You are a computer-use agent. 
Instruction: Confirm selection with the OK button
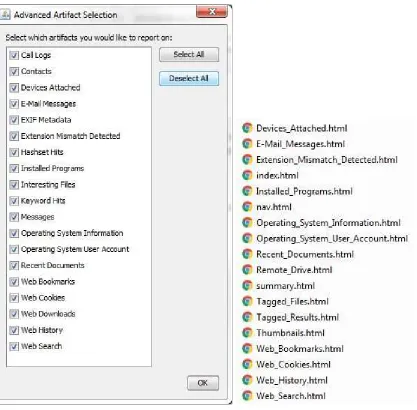click(203, 383)
